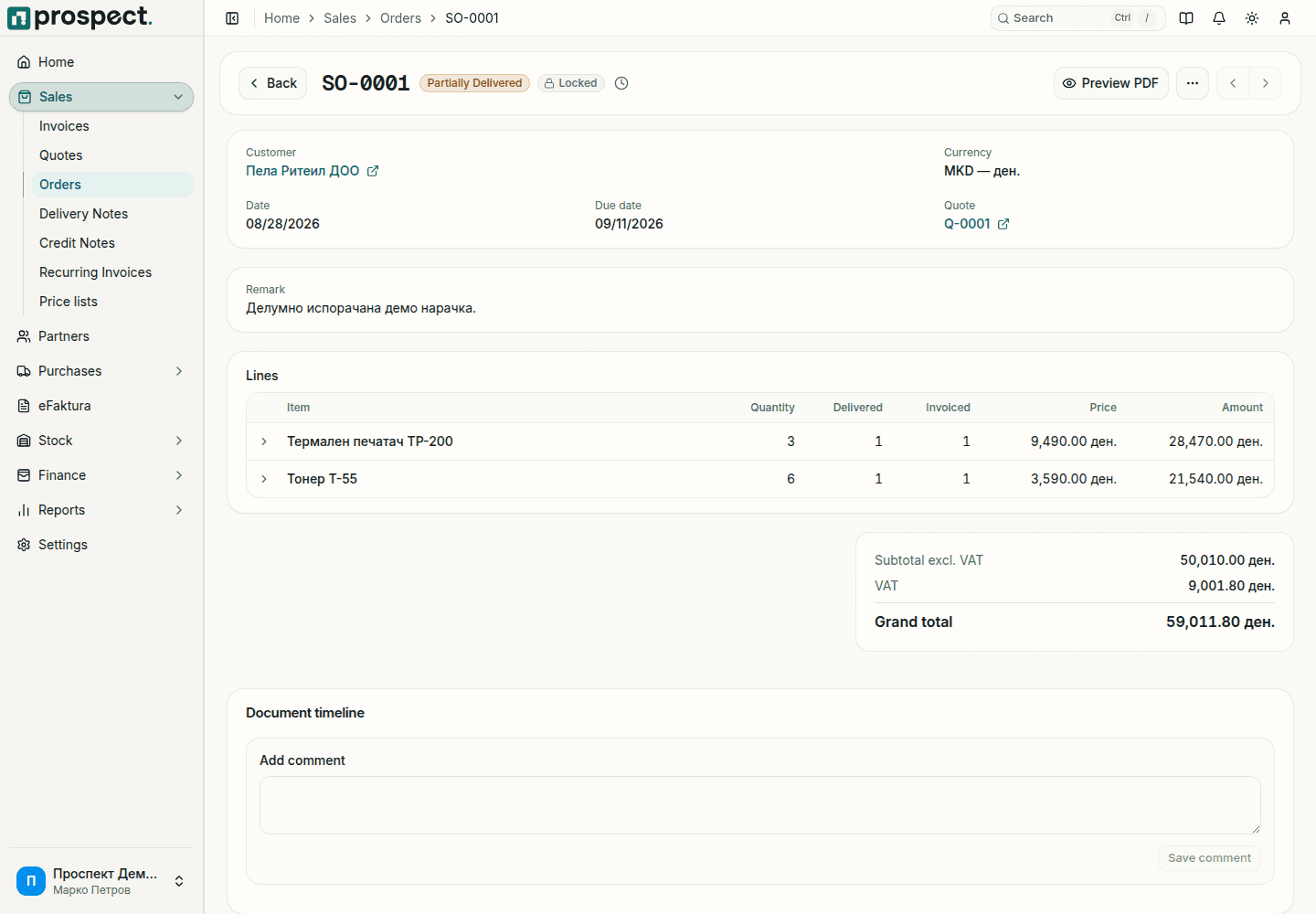This screenshot has width=1316, height=914.
Task: Open customer Пела Ритеил ДОО link
Action: coord(302,171)
